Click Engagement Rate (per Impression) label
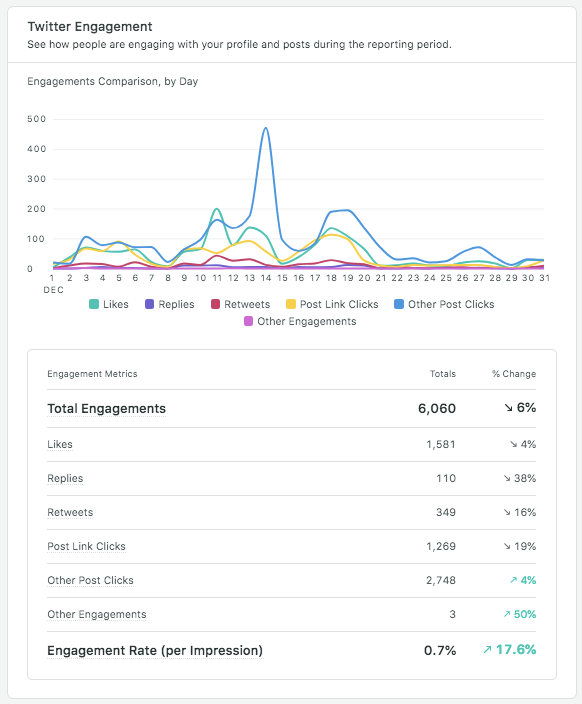Image resolution: width=582 pixels, height=704 pixels. click(x=155, y=651)
